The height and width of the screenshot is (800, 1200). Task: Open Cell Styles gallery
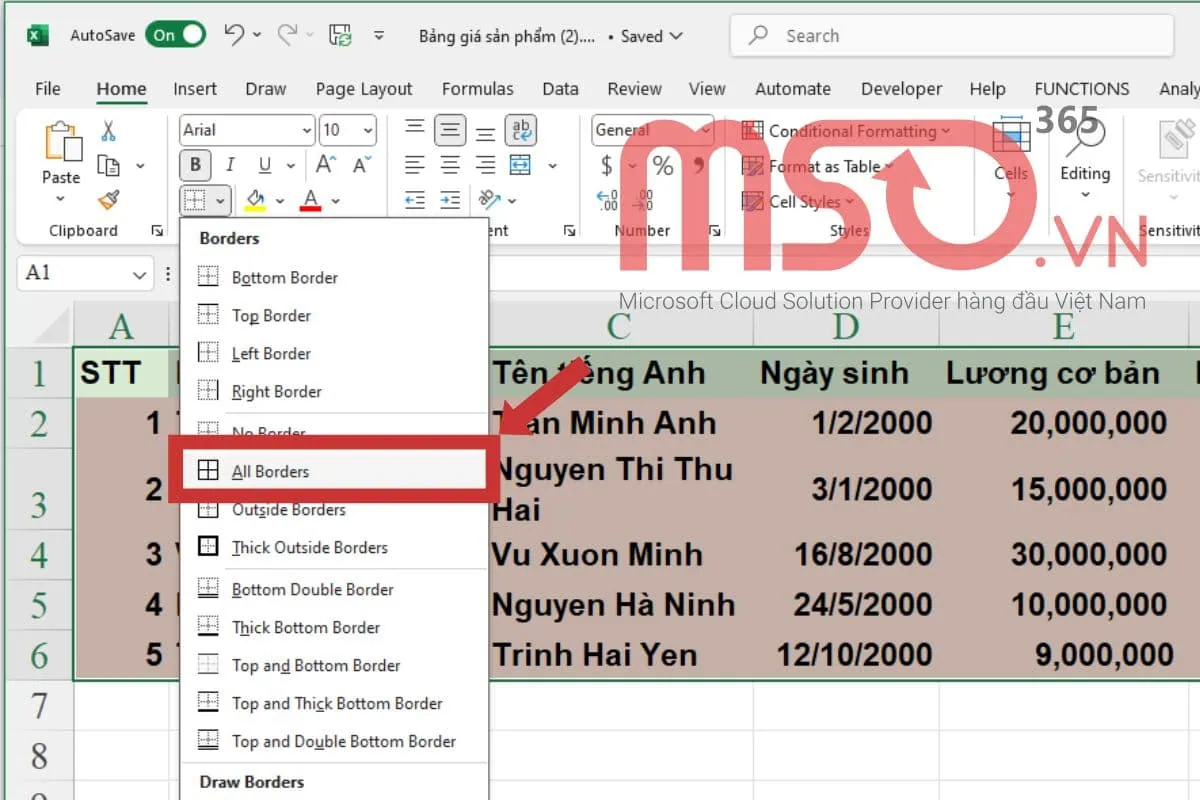tap(798, 201)
